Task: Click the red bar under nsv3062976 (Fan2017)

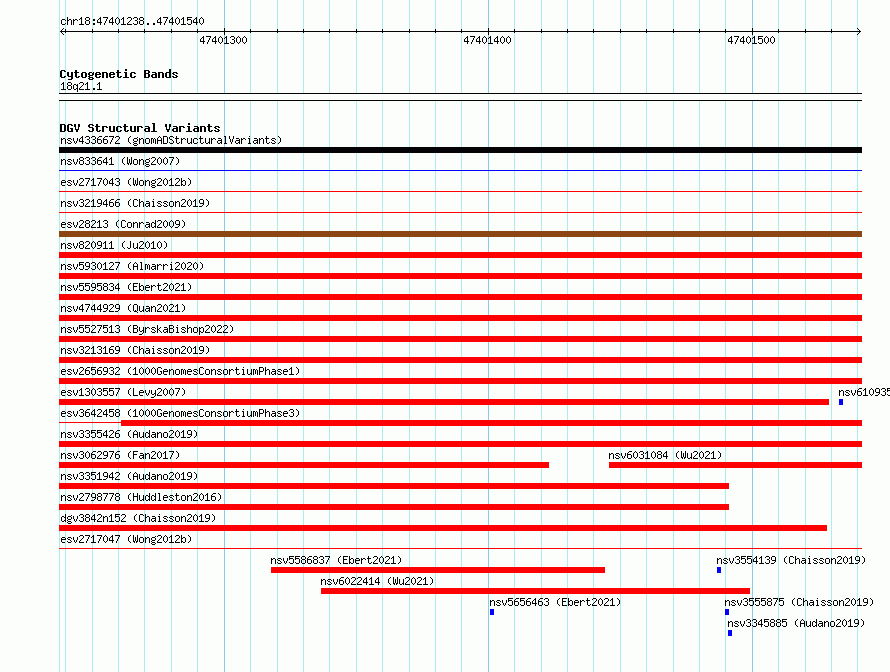Action: [304, 465]
